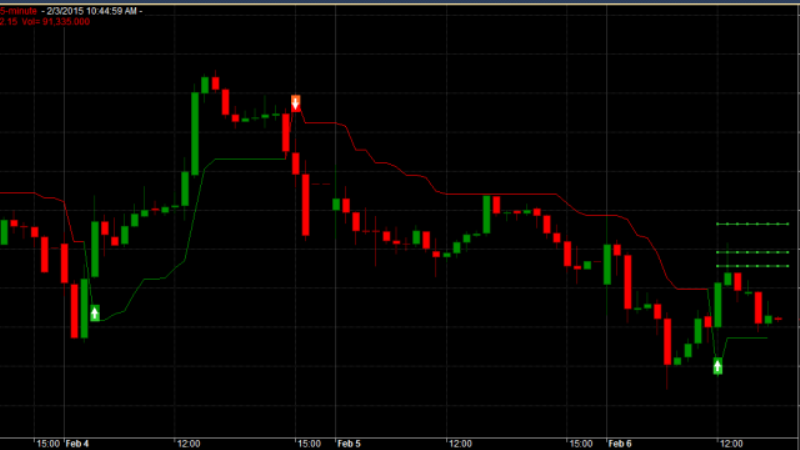Click the middle dotted green target line
The width and height of the screenshot is (800, 450).
click(x=753, y=252)
